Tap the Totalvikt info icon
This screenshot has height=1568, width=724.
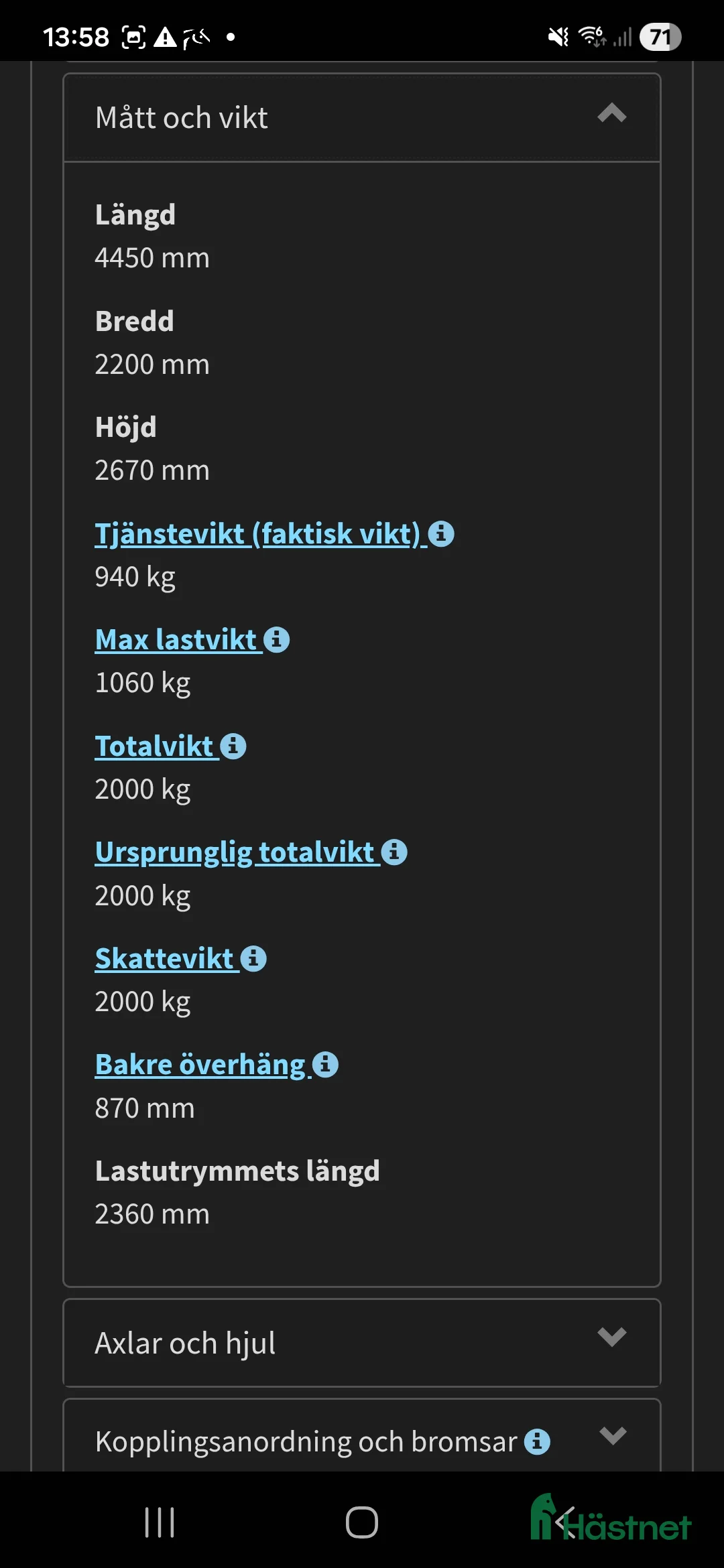coord(233,746)
